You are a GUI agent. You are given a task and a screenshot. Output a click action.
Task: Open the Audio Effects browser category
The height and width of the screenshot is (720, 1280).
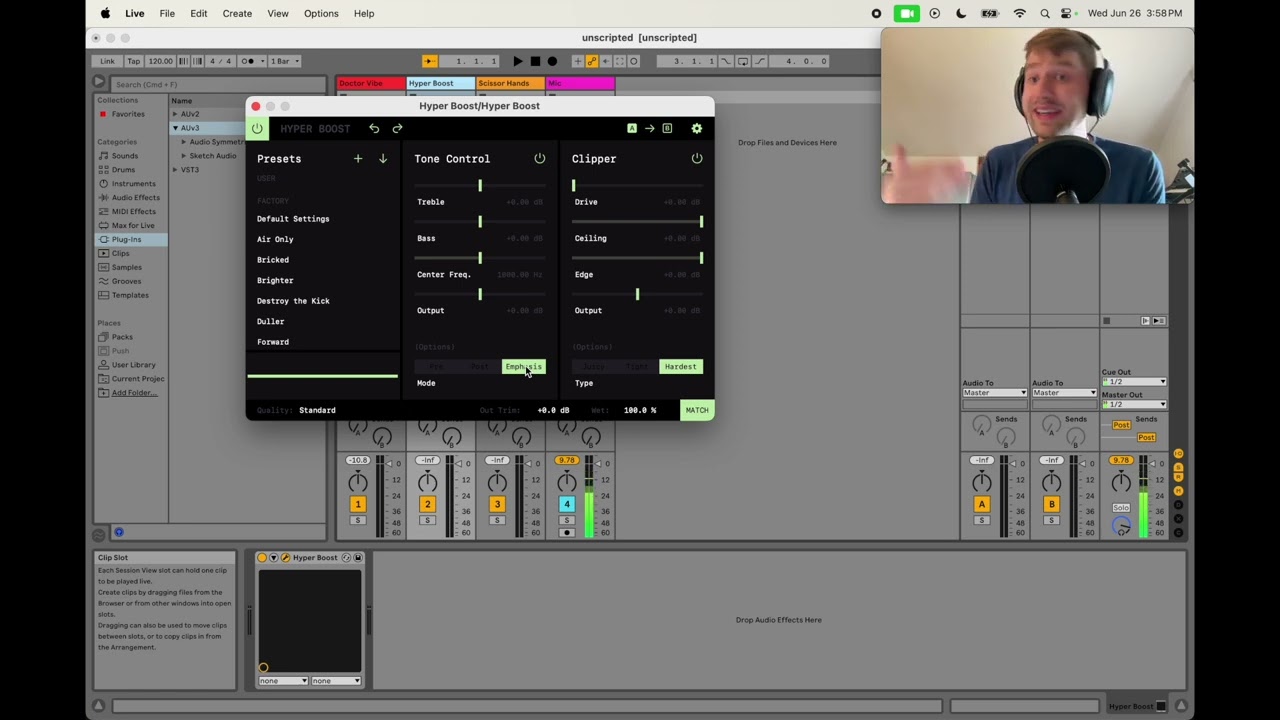[x=135, y=198]
